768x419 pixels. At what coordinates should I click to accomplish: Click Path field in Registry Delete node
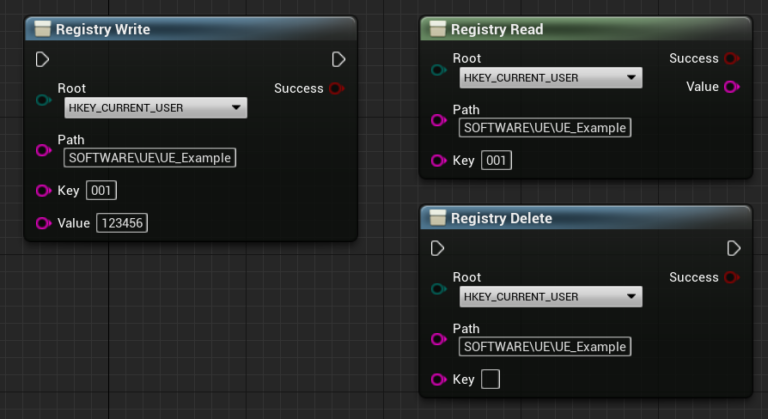tap(545, 346)
